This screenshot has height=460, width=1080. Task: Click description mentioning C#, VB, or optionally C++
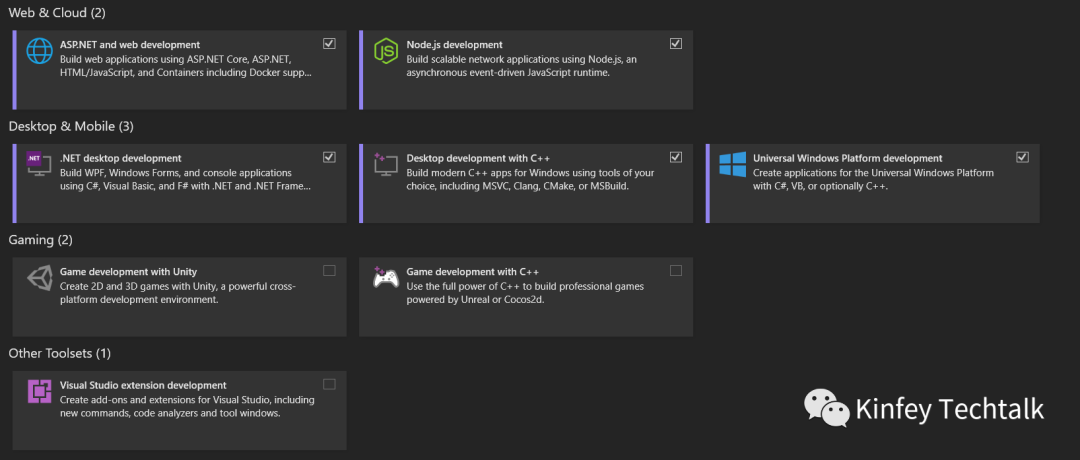(873, 179)
